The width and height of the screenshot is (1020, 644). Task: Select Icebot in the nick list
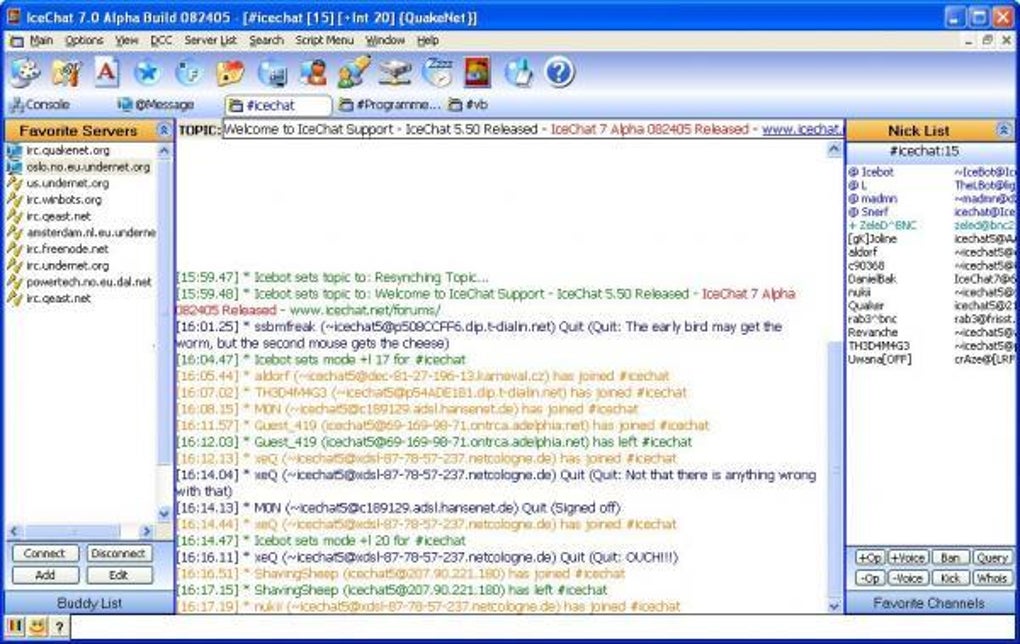[877, 172]
